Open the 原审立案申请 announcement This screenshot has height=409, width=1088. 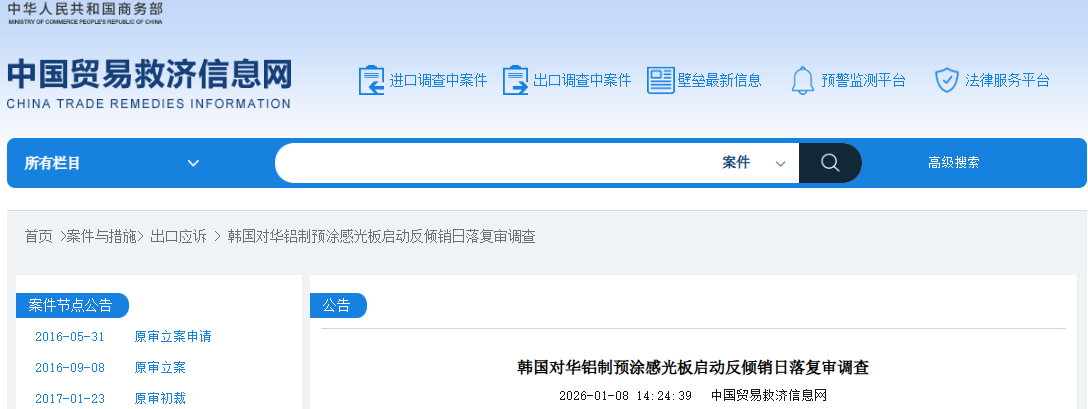[173, 337]
